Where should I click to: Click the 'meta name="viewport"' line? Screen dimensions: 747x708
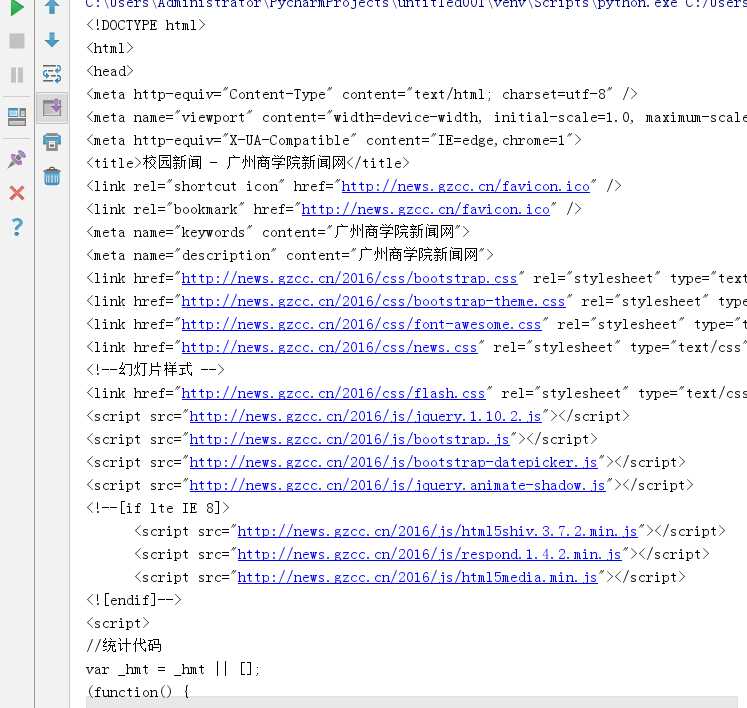(x=416, y=117)
